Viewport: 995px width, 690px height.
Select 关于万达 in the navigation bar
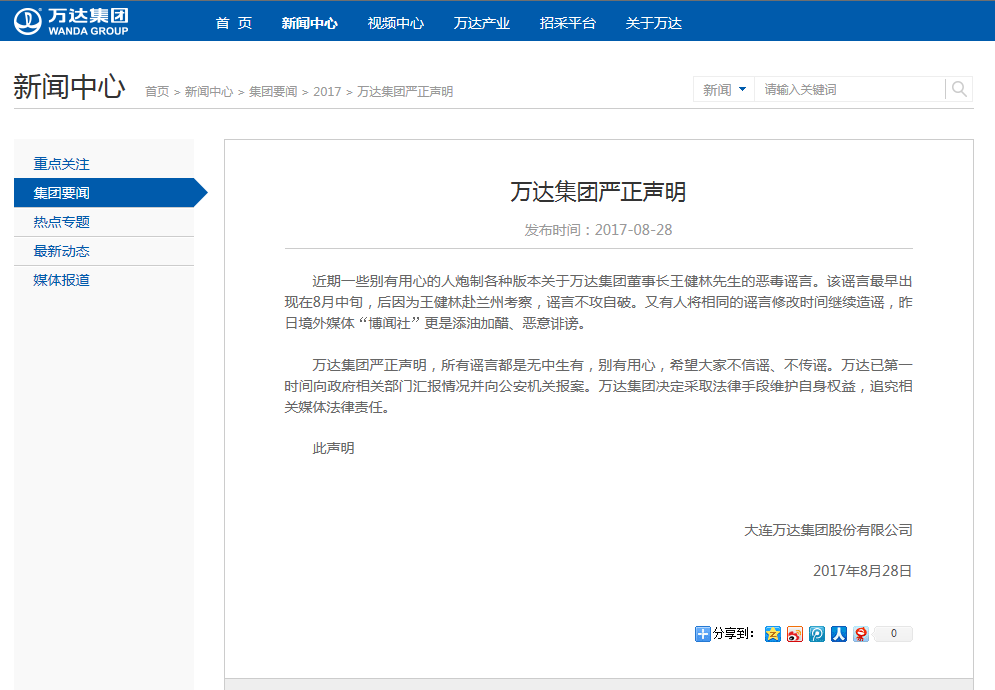pos(653,23)
